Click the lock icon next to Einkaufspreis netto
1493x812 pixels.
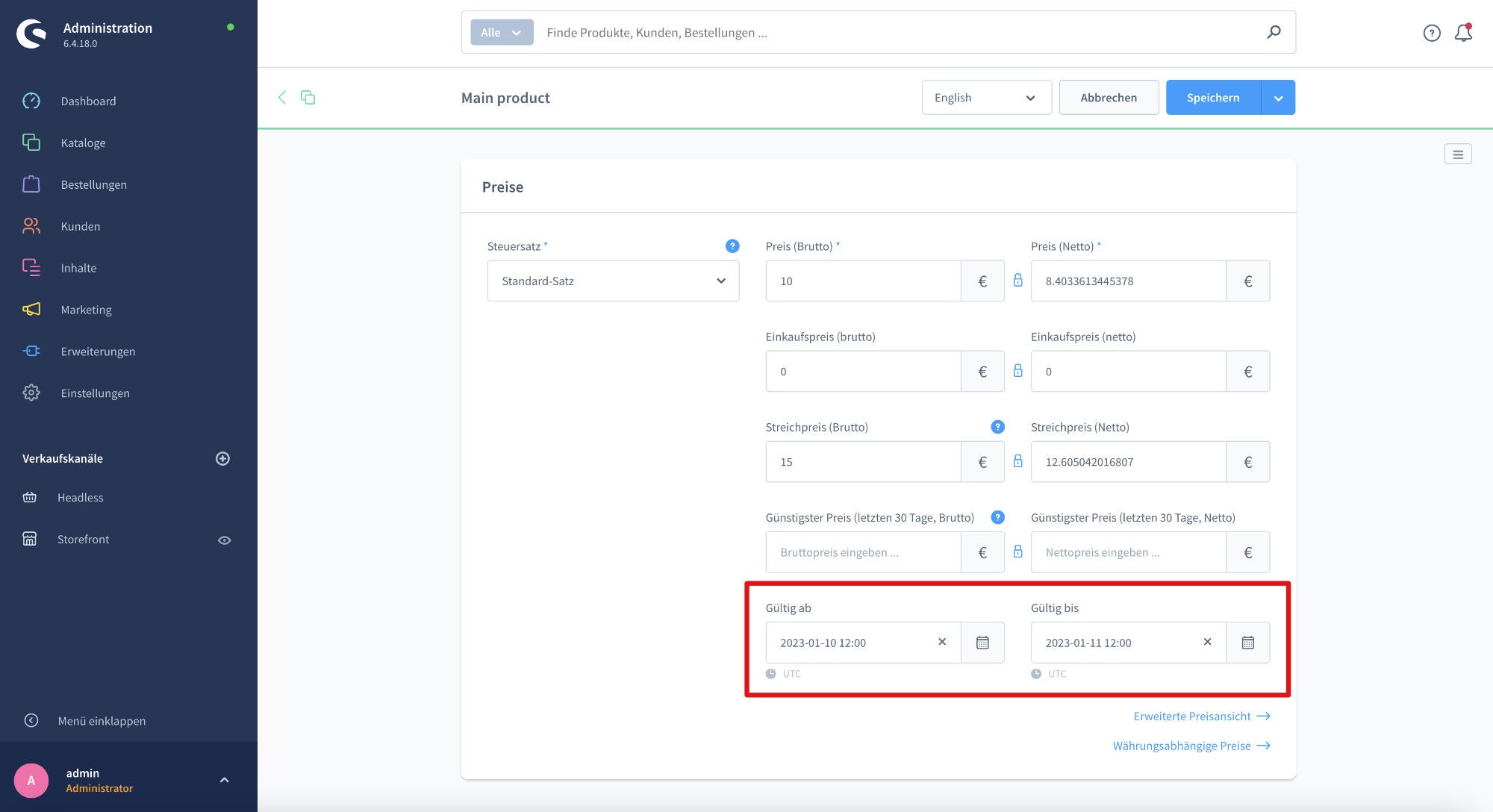click(x=1017, y=371)
